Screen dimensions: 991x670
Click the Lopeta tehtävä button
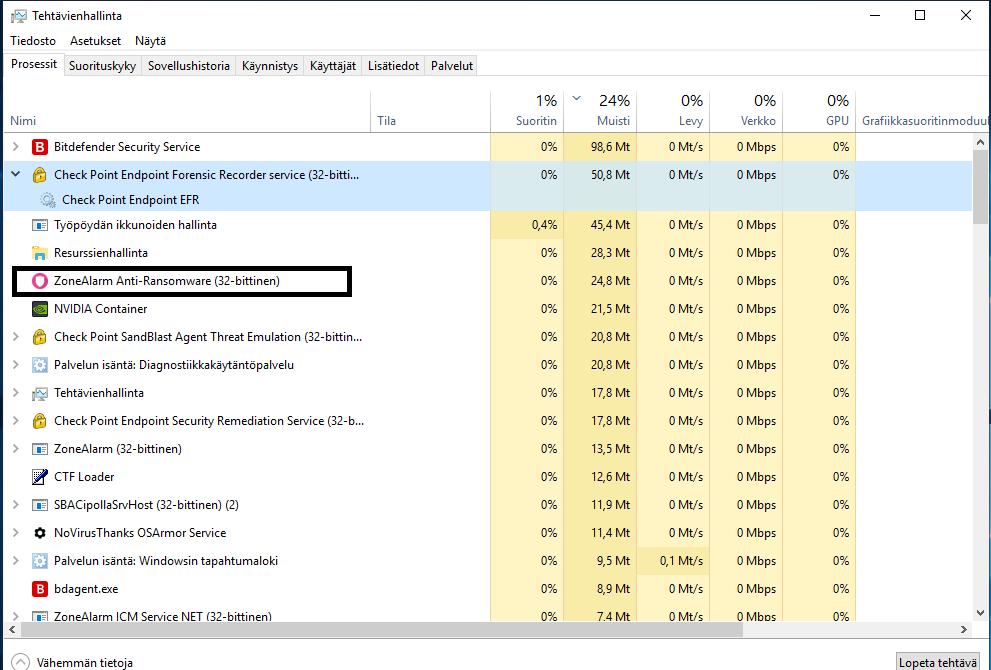[x=938, y=662]
